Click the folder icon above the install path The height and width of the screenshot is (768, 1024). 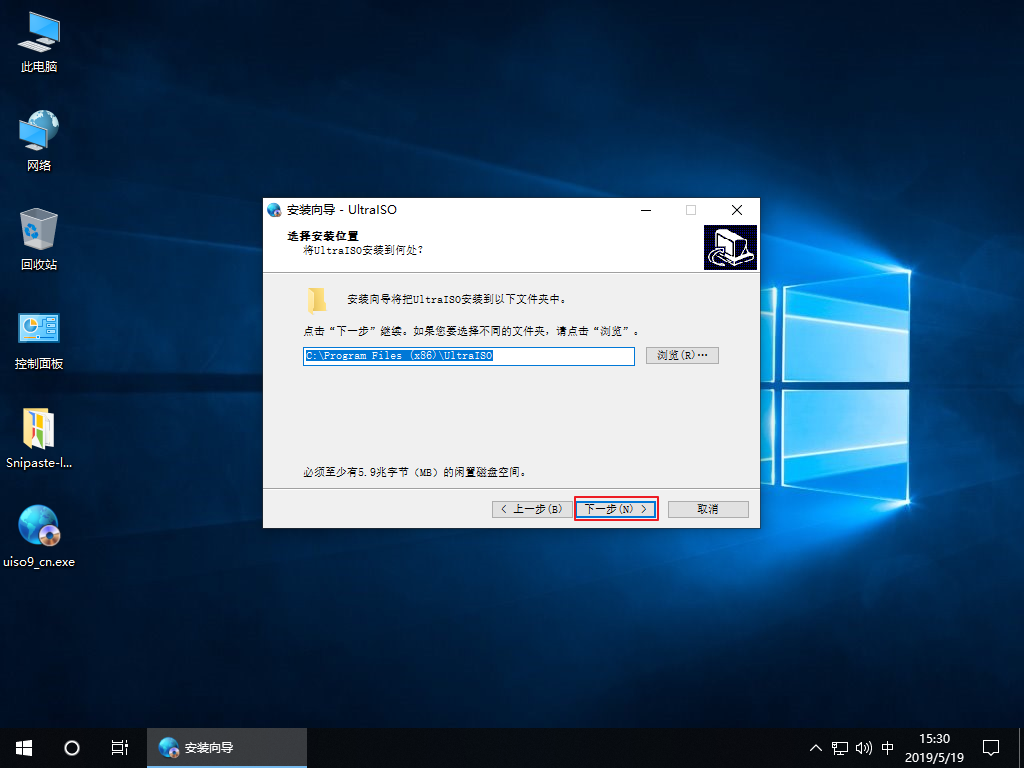coord(318,299)
